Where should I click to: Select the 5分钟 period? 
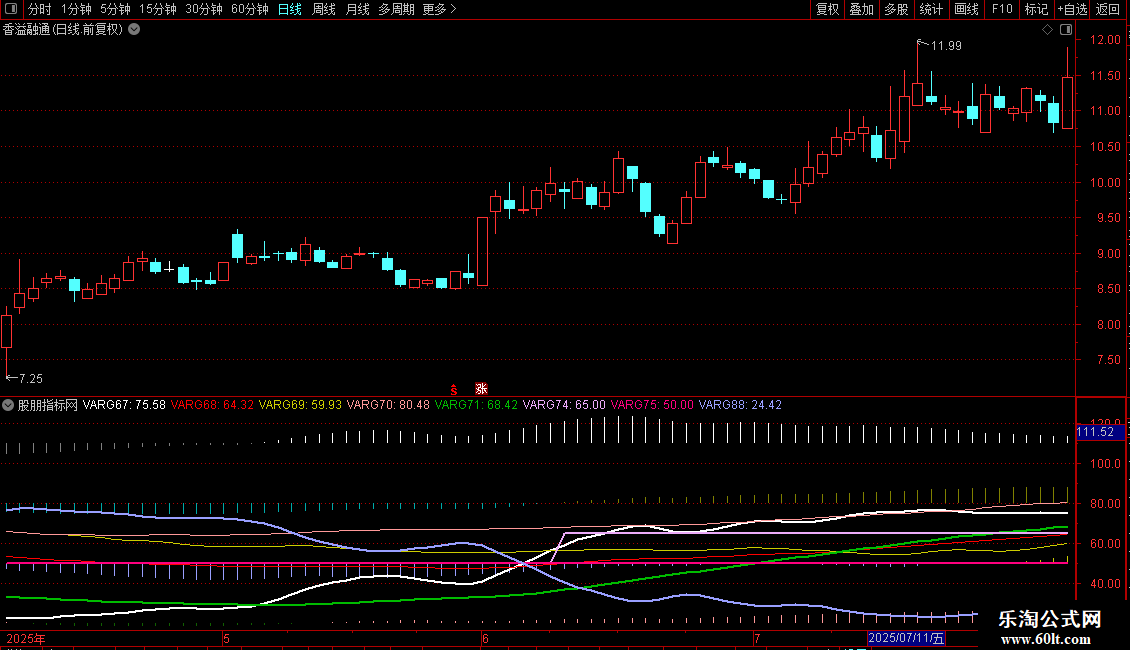tap(115, 9)
